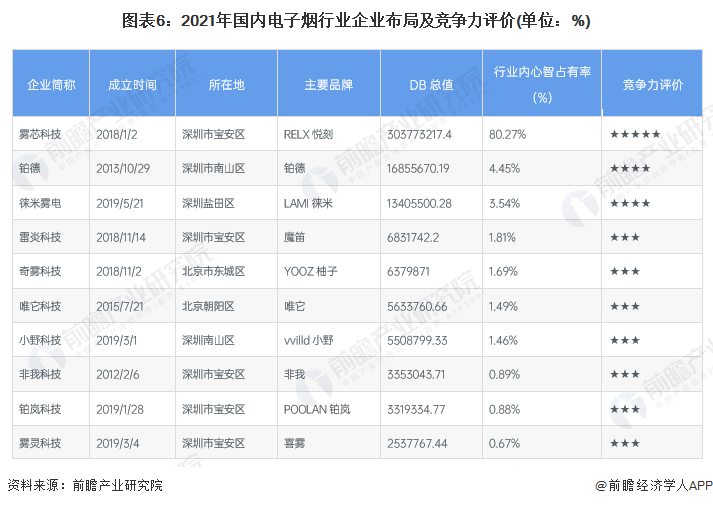
Task: Click the 竞争力评价 column header
Action: tap(652, 85)
